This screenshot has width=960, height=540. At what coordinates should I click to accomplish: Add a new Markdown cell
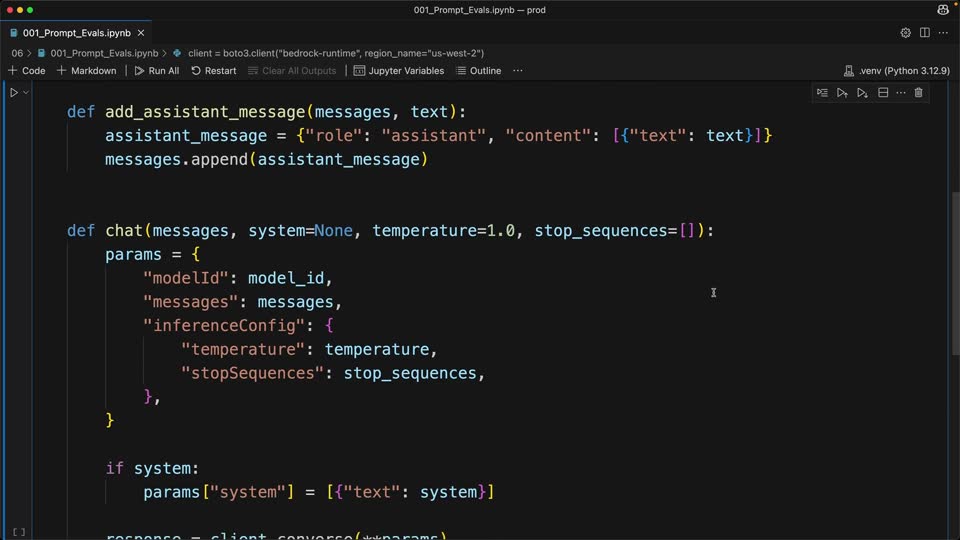point(86,71)
